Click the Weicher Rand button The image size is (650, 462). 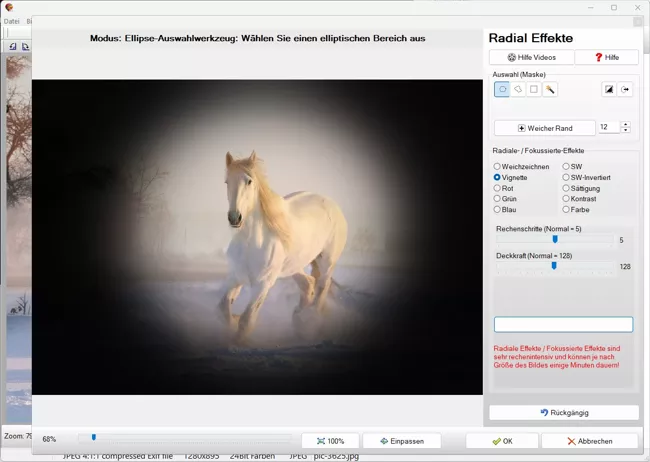tap(545, 128)
